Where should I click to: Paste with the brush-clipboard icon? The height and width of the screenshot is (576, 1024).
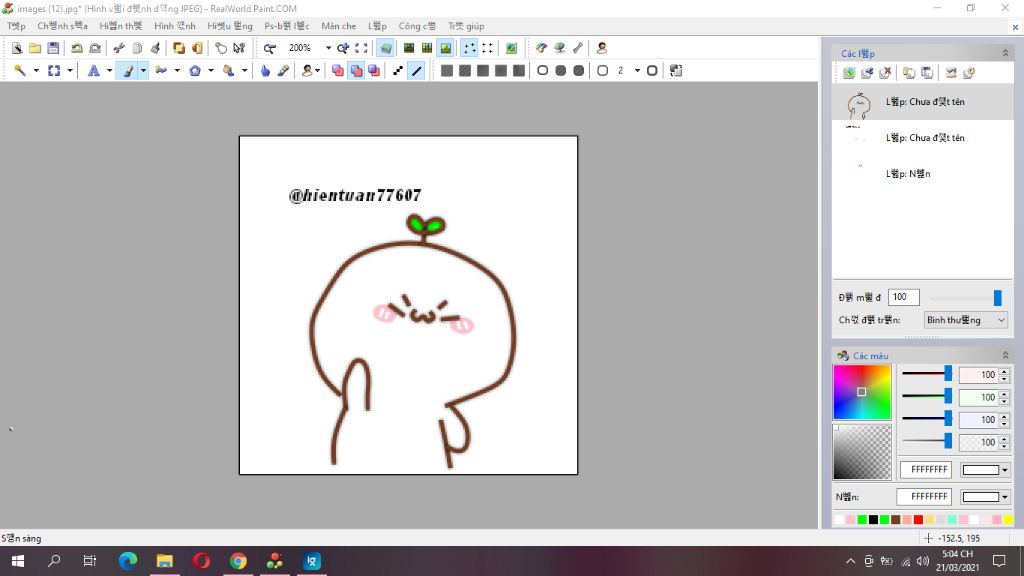[x=155, y=48]
